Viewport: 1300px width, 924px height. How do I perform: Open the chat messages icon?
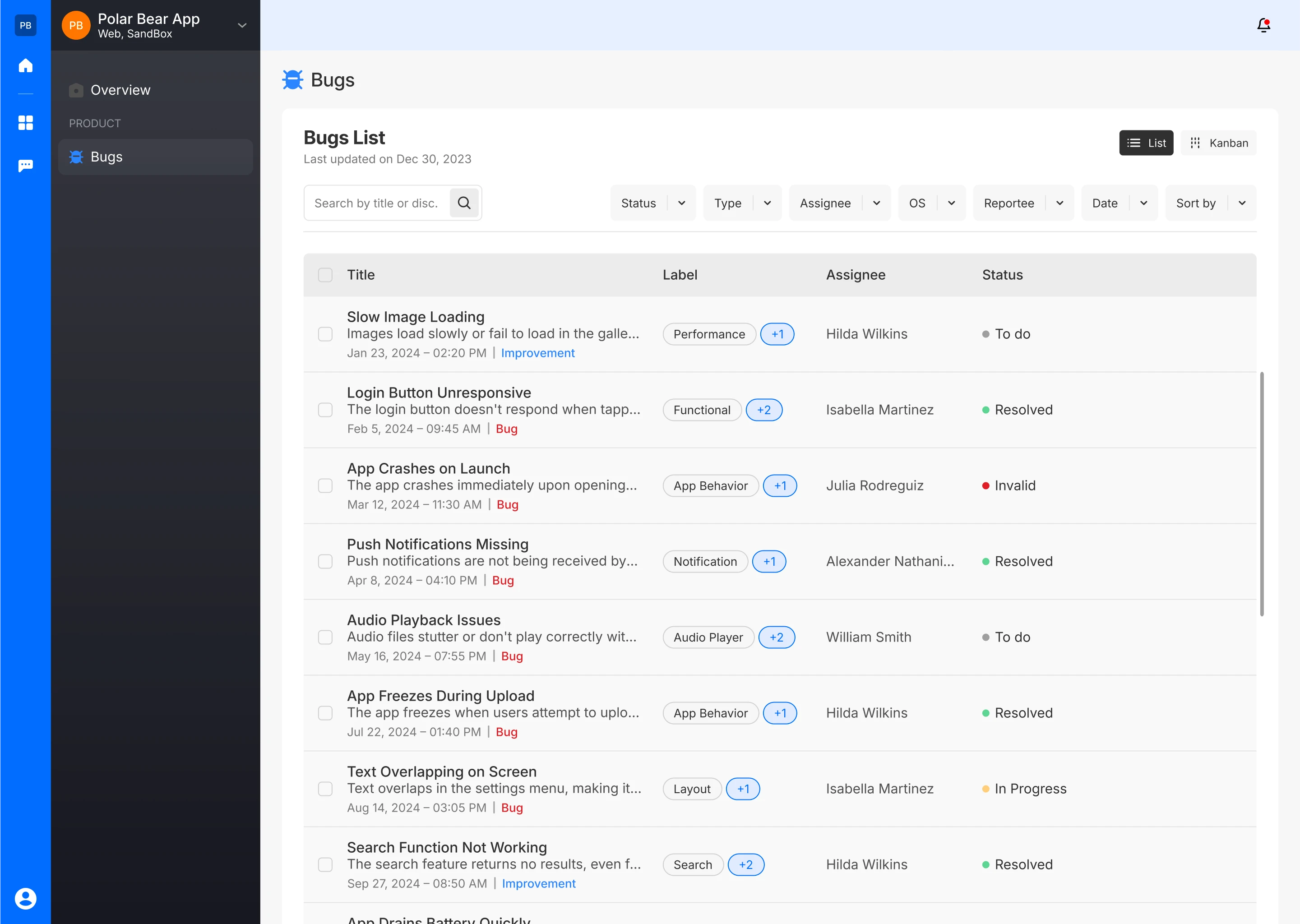pos(26,166)
